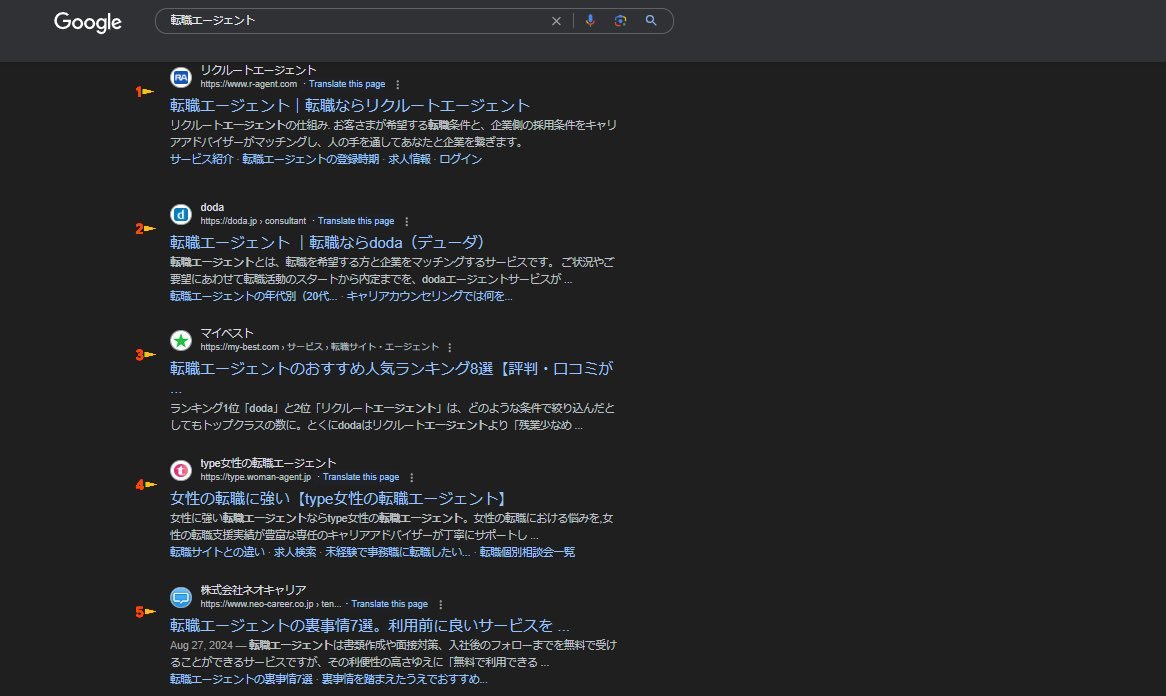
Task: Clear the search box text
Action: 556,21
